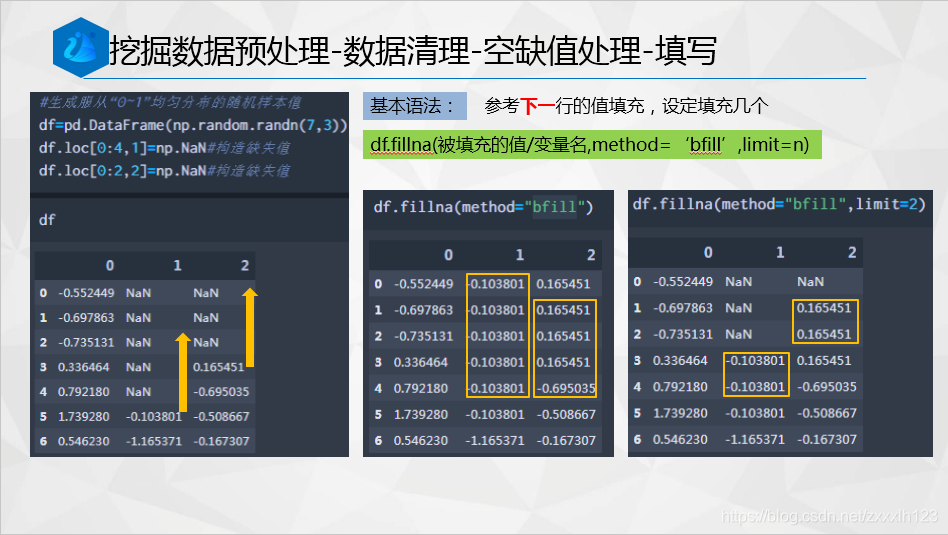Click -0.167307 in the original df table

221,442
